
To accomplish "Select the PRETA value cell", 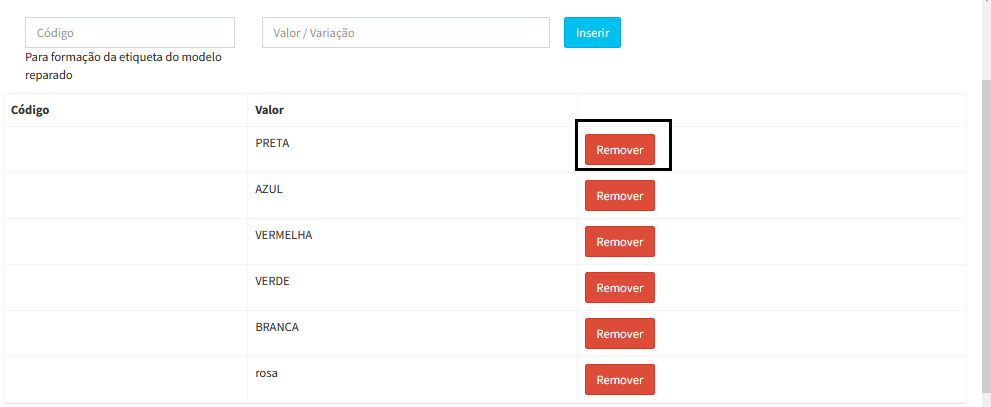I will [272, 143].
